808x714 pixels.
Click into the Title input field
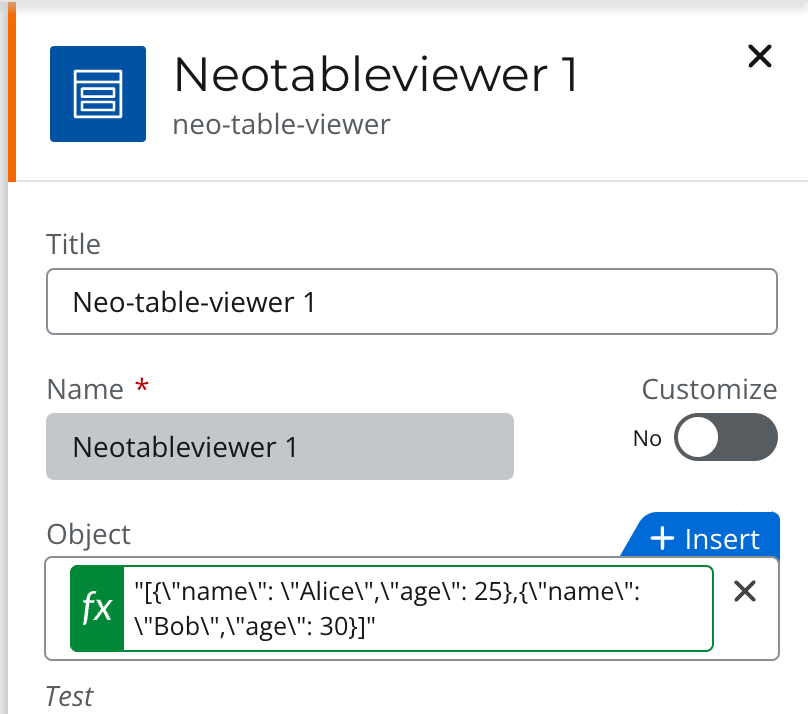tap(411, 301)
